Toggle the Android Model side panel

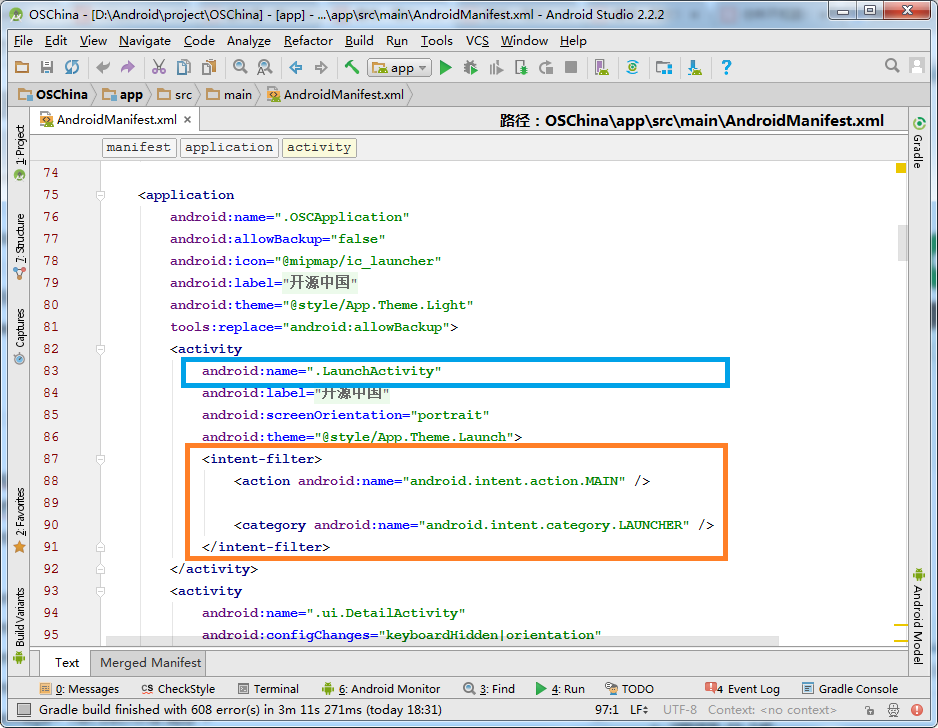[918, 616]
